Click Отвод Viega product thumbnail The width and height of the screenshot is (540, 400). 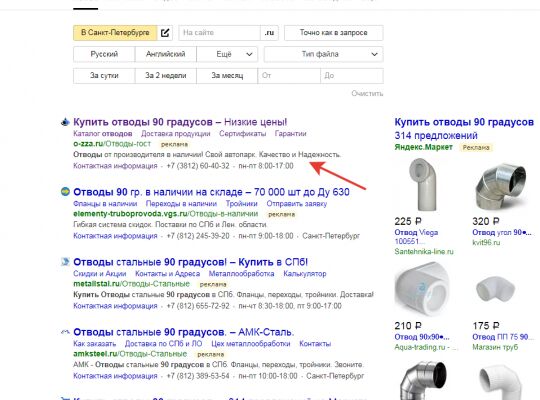pyautogui.click(x=423, y=184)
